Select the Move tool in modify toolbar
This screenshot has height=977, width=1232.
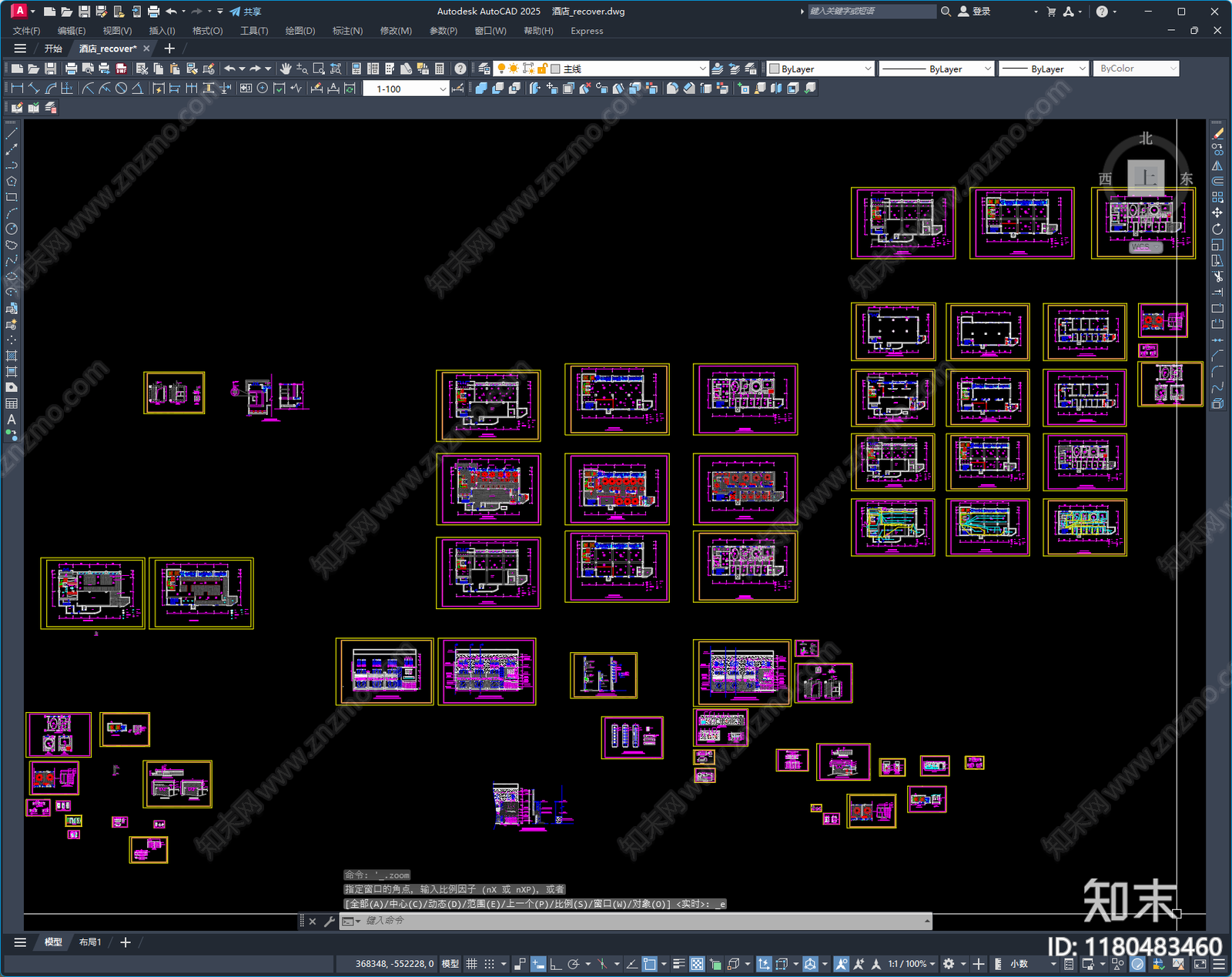[1217, 212]
